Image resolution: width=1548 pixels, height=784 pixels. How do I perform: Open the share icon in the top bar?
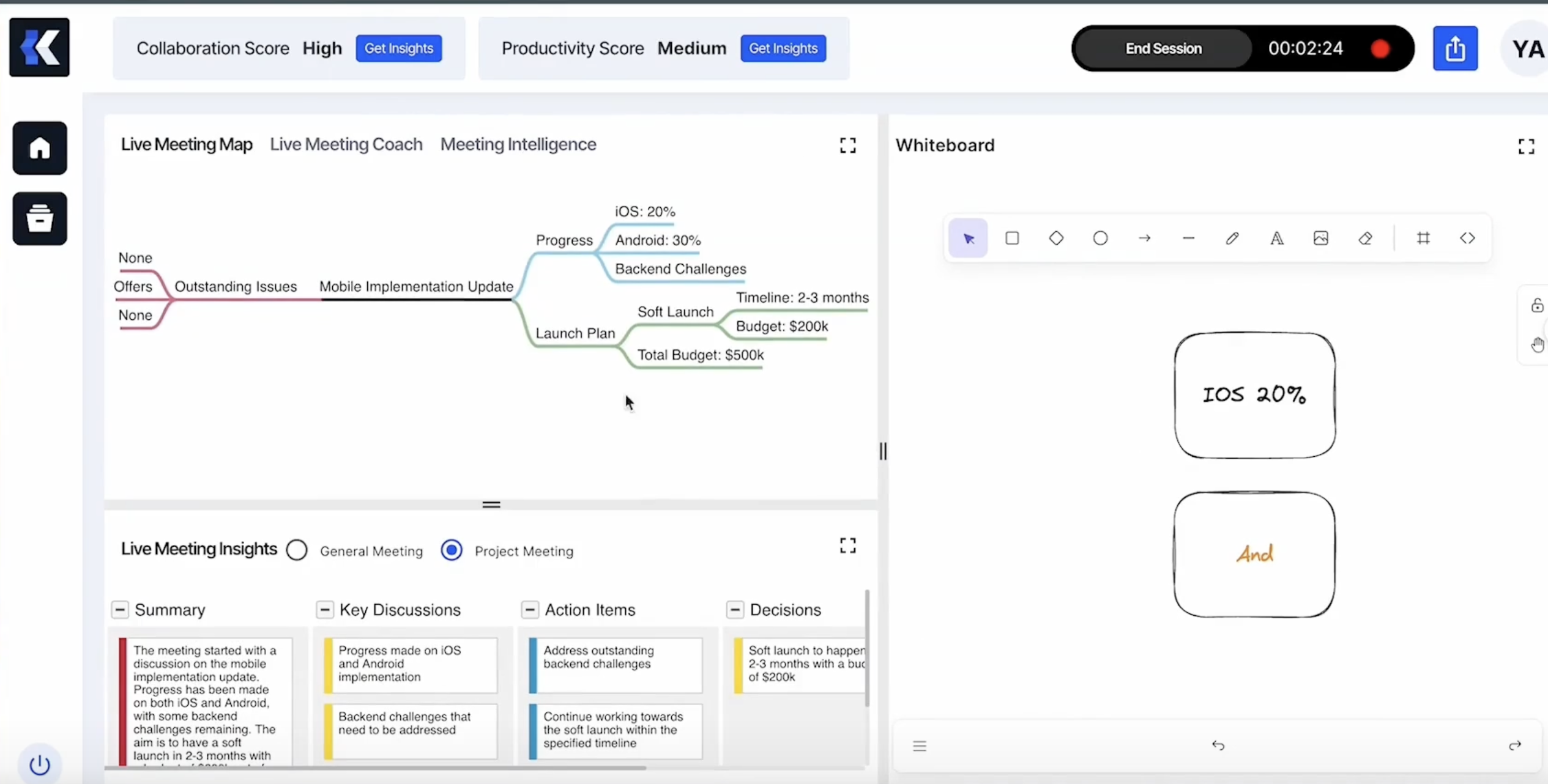[1455, 48]
